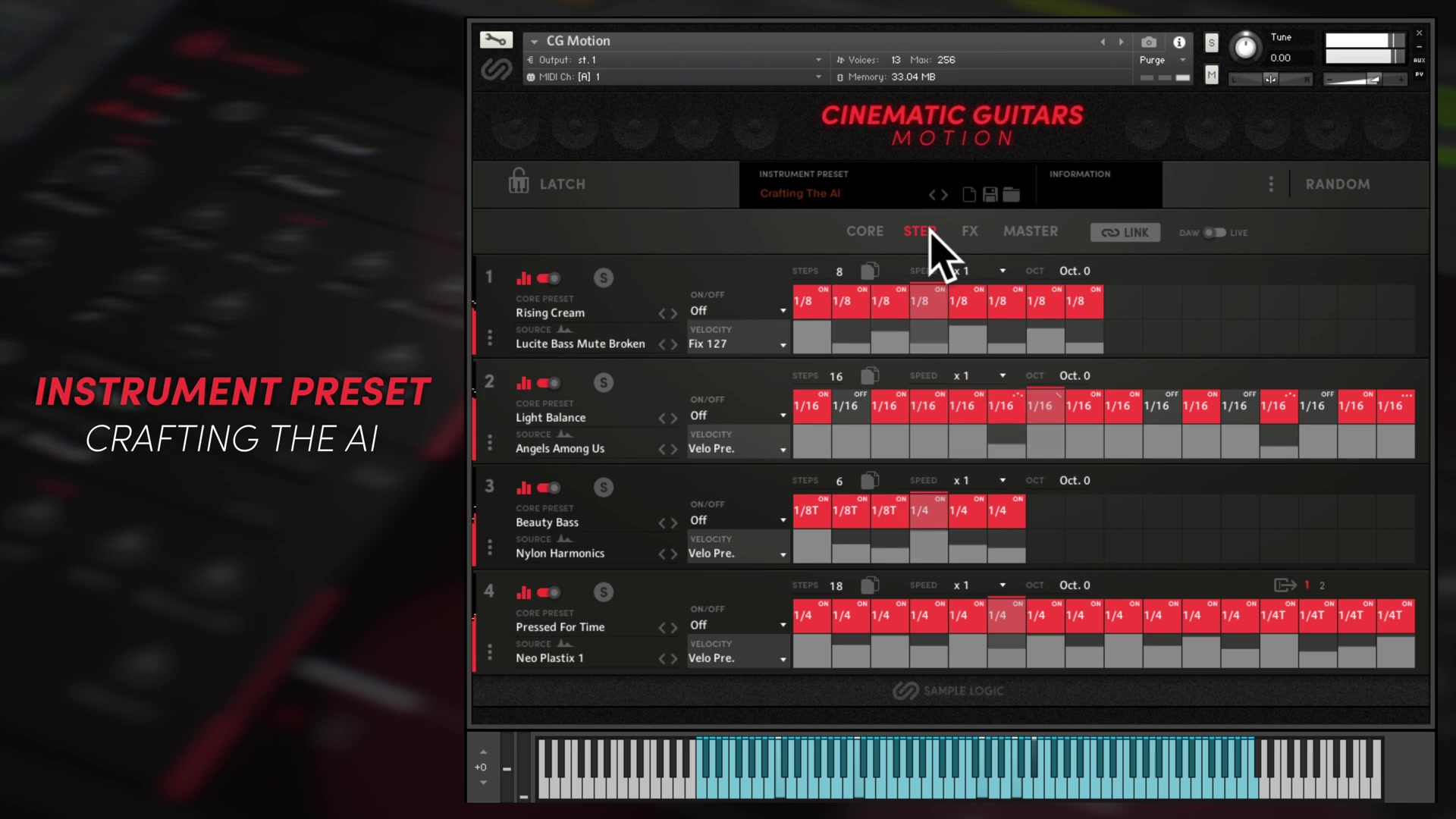Solo core 1 with S button

click(x=604, y=278)
